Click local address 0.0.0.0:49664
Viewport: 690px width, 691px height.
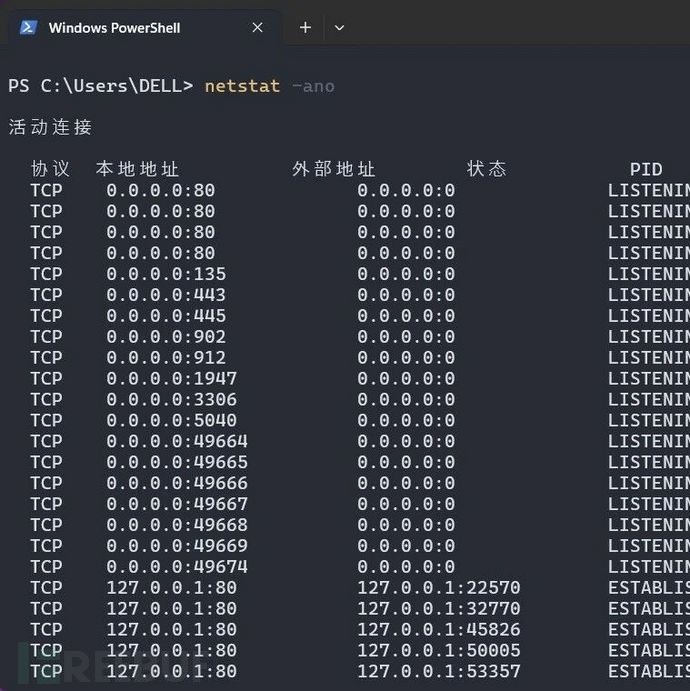177,441
